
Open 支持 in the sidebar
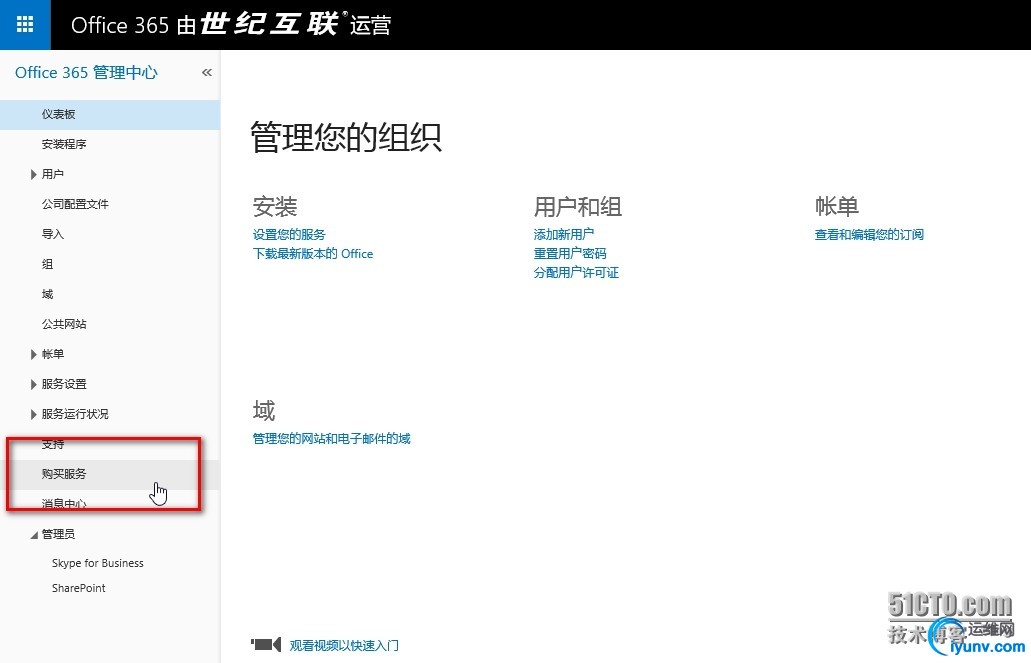[x=53, y=445]
